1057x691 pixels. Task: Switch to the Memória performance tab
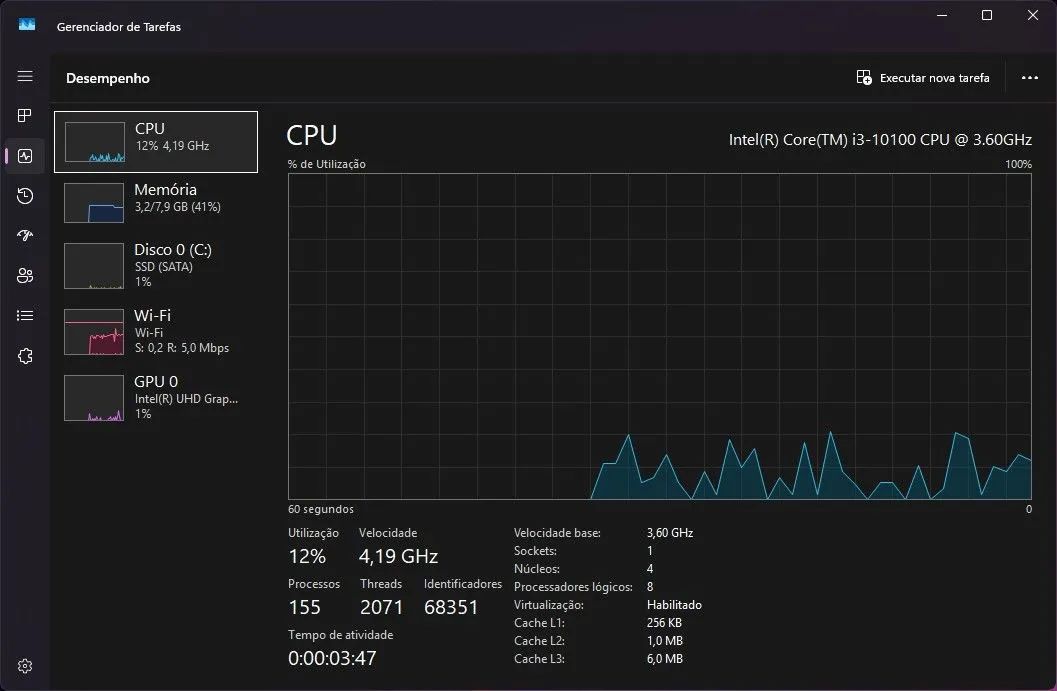click(155, 202)
